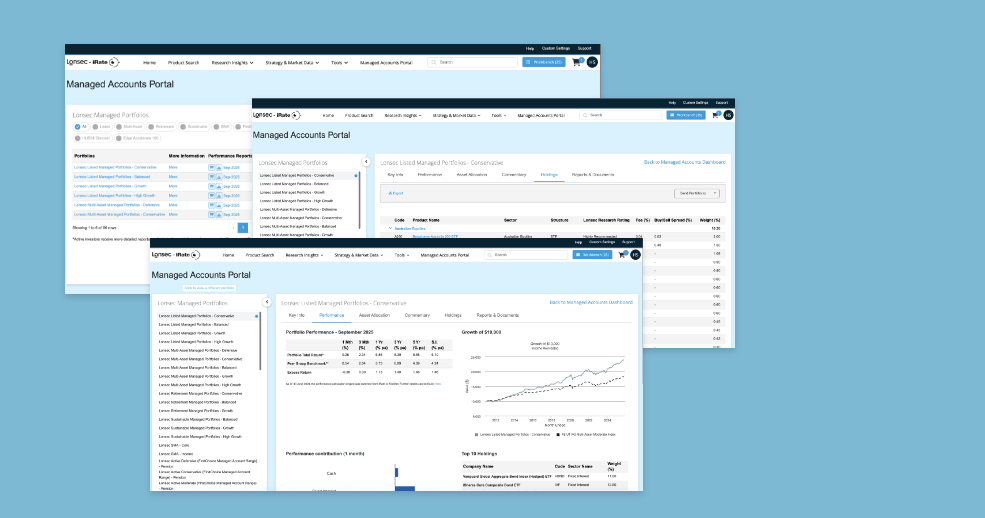Viewport: 985px width, 518px height.
Task: Expand Research Insights menu in holdings window
Action: (x=403, y=116)
